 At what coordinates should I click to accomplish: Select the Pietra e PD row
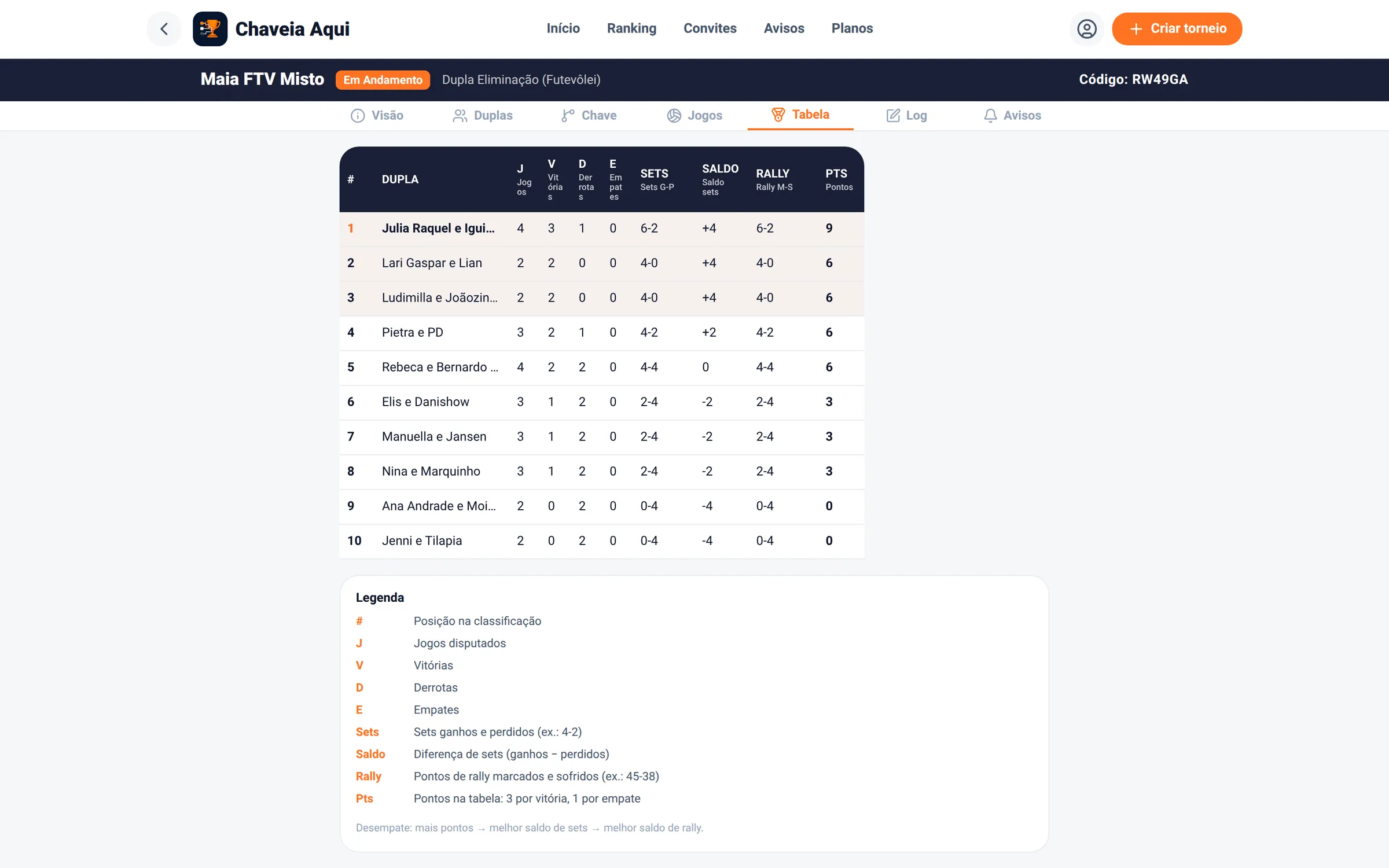click(601, 333)
